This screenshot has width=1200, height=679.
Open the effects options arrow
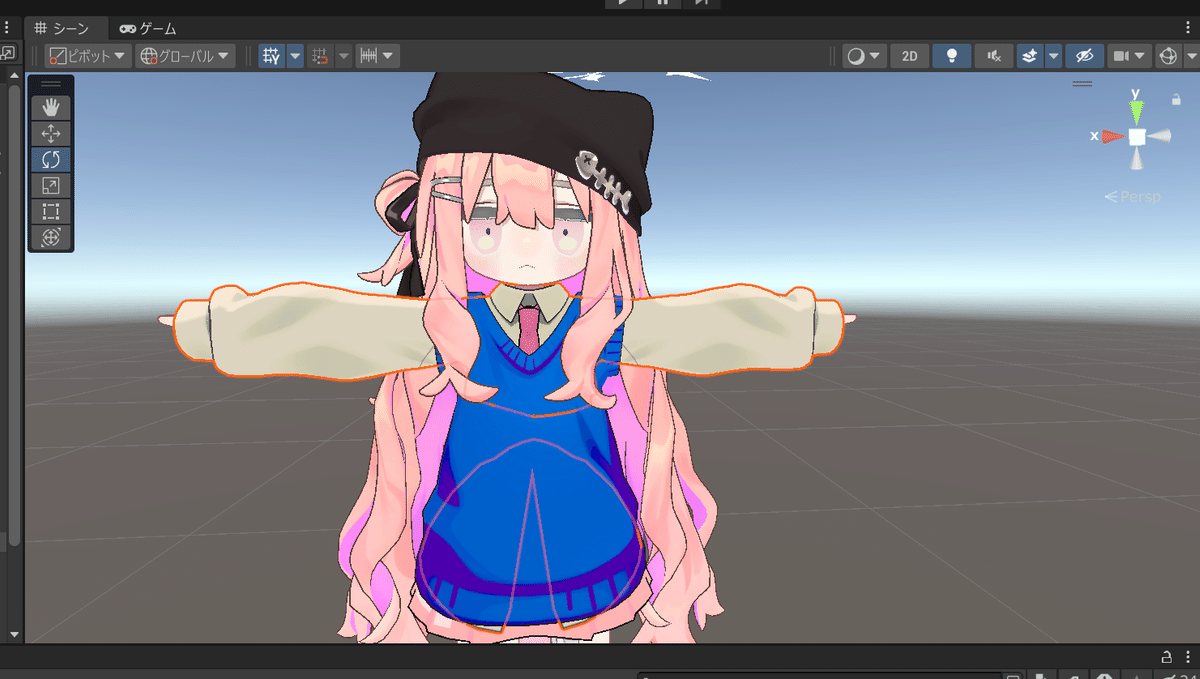(x=1053, y=56)
